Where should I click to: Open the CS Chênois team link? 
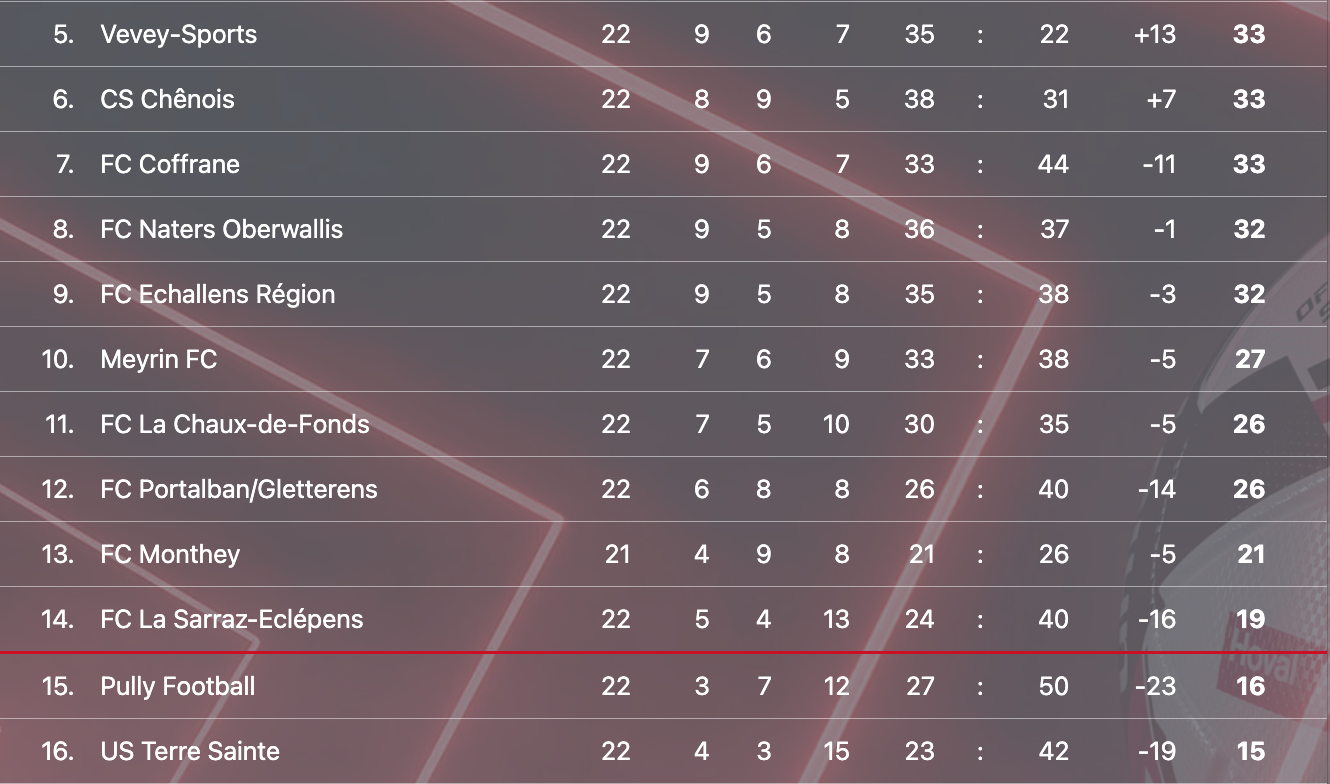point(167,99)
